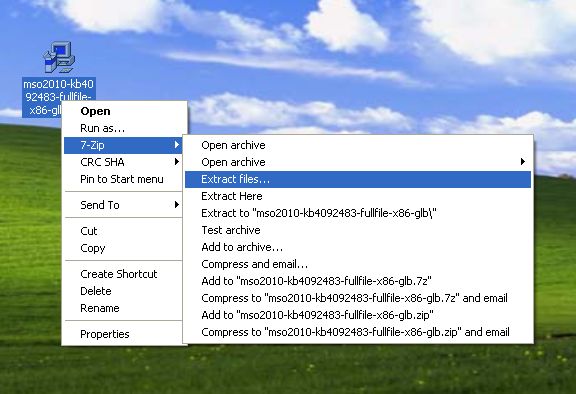The height and width of the screenshot is (394, 576).
Task: Choose Rename from the context menu
Action: coord(123,308)
